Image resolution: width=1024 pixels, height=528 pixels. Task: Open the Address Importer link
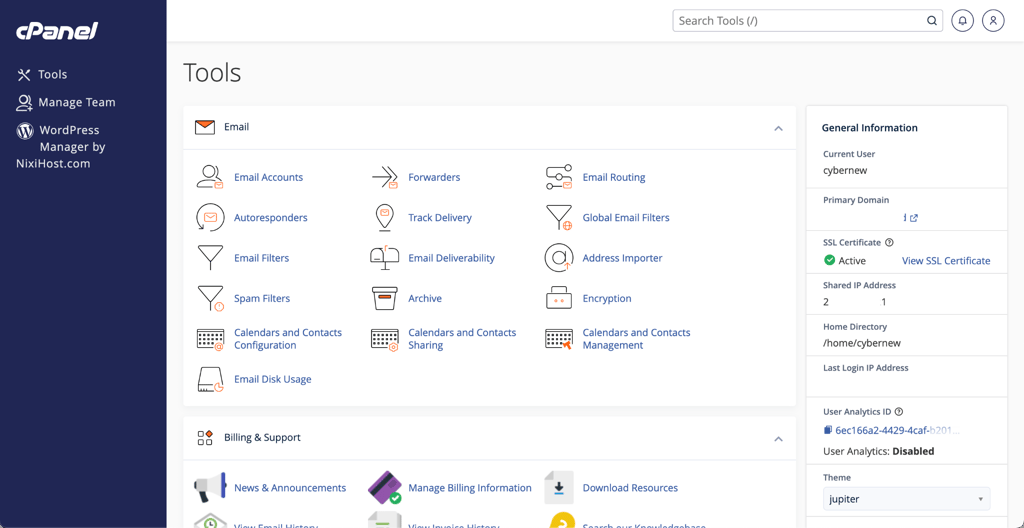(x=622, y=258)
